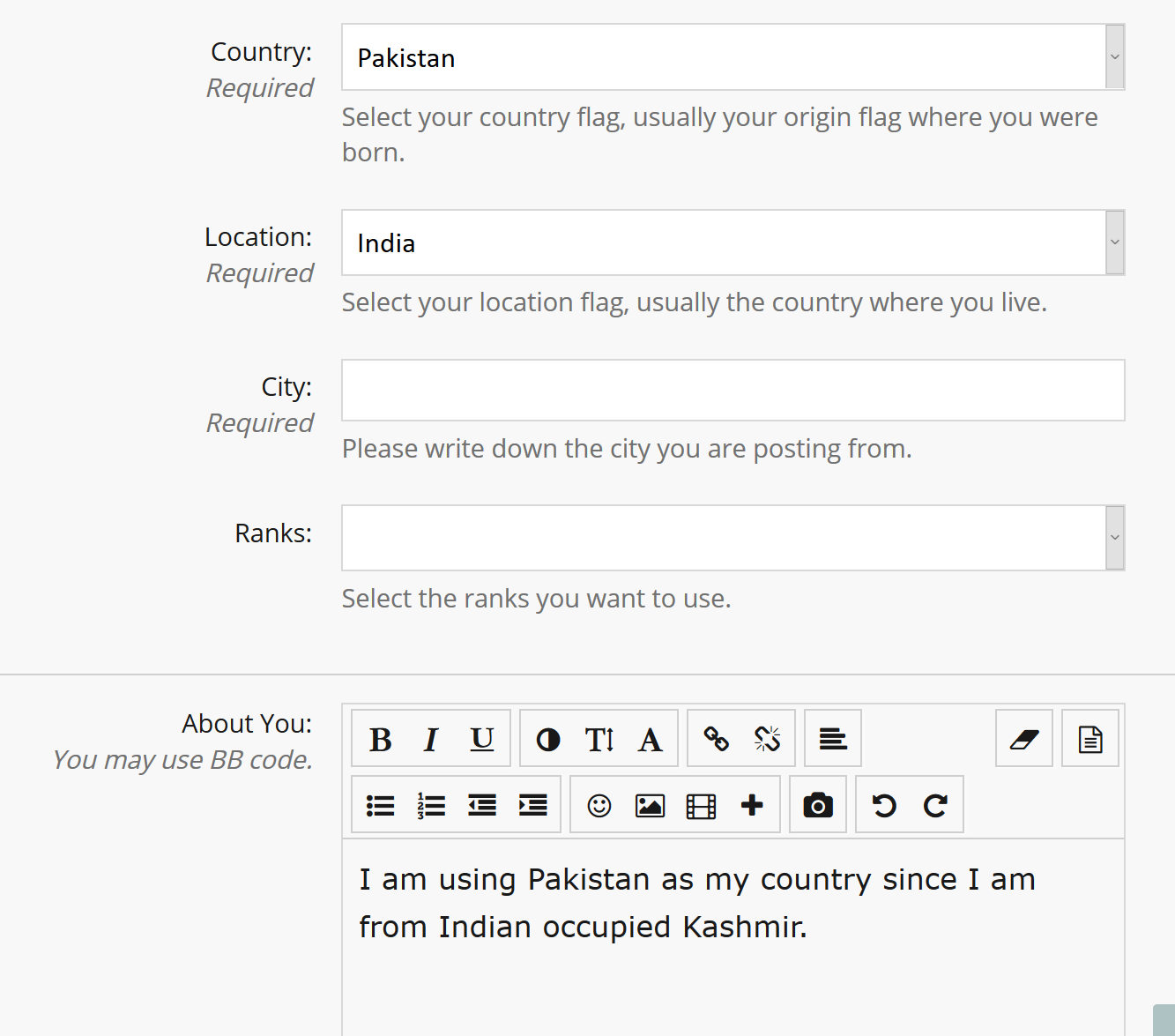Screen dimensions: 1175x1036
Task: Click 'Select your country flag' hint text
Action: coord(719,135)
